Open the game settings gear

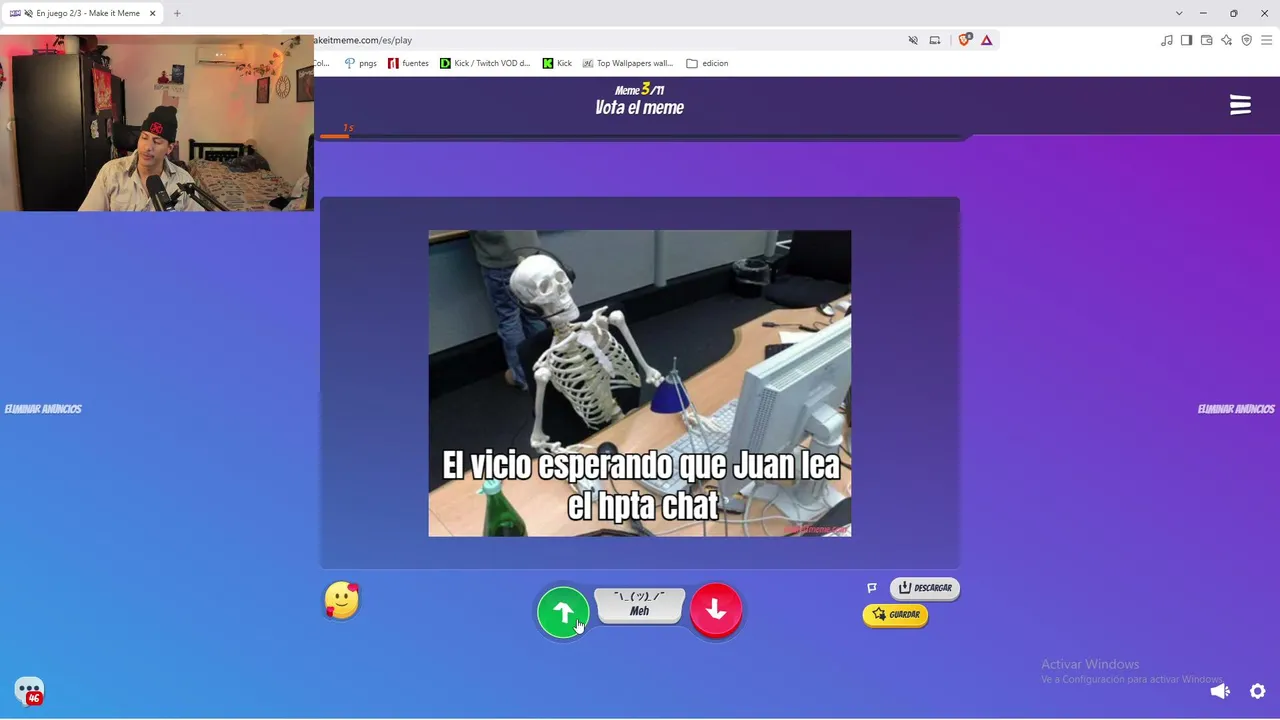pyautogui.click(x=1258, y=691)
